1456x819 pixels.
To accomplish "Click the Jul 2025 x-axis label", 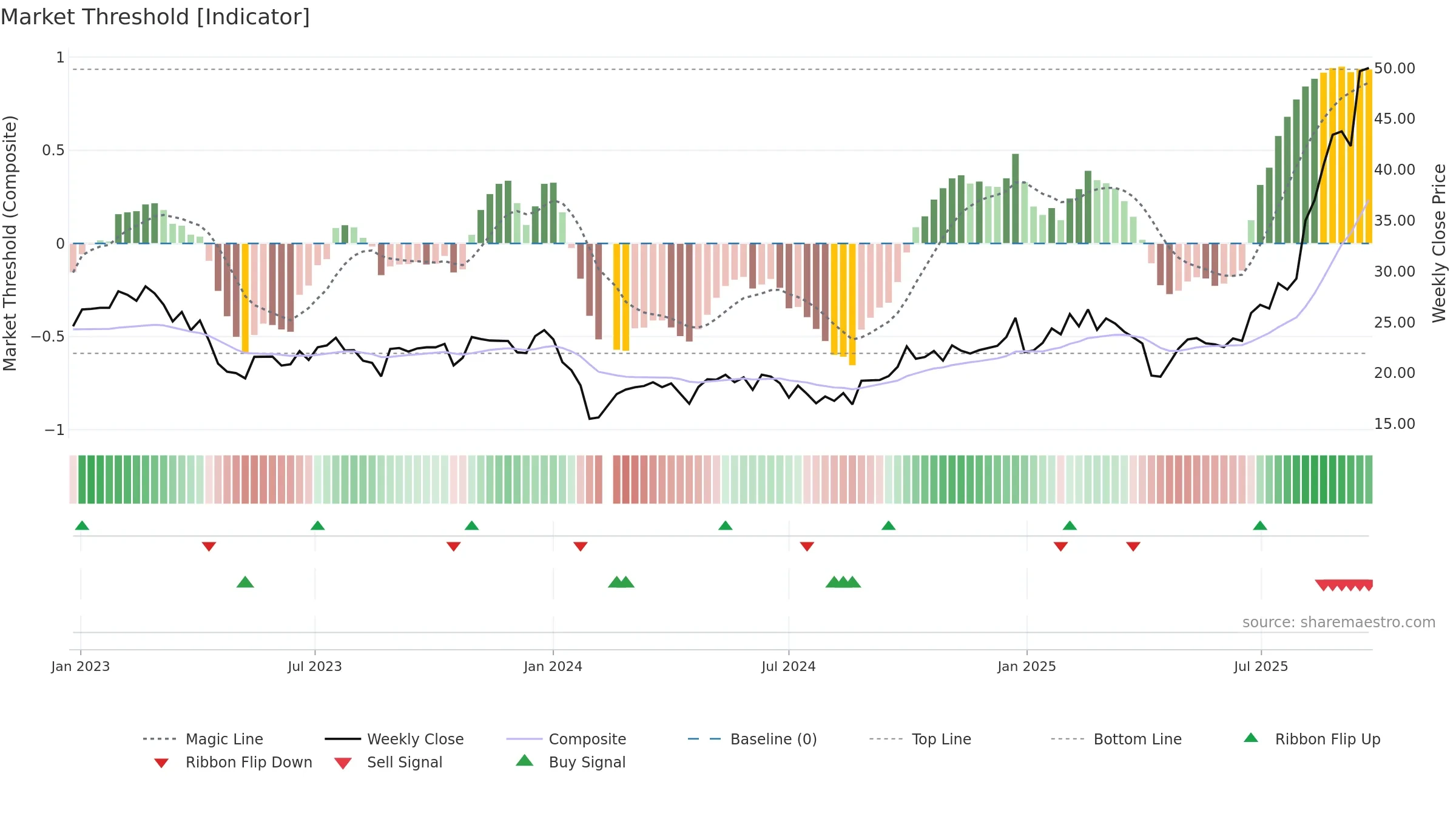I will [1261, 666].
